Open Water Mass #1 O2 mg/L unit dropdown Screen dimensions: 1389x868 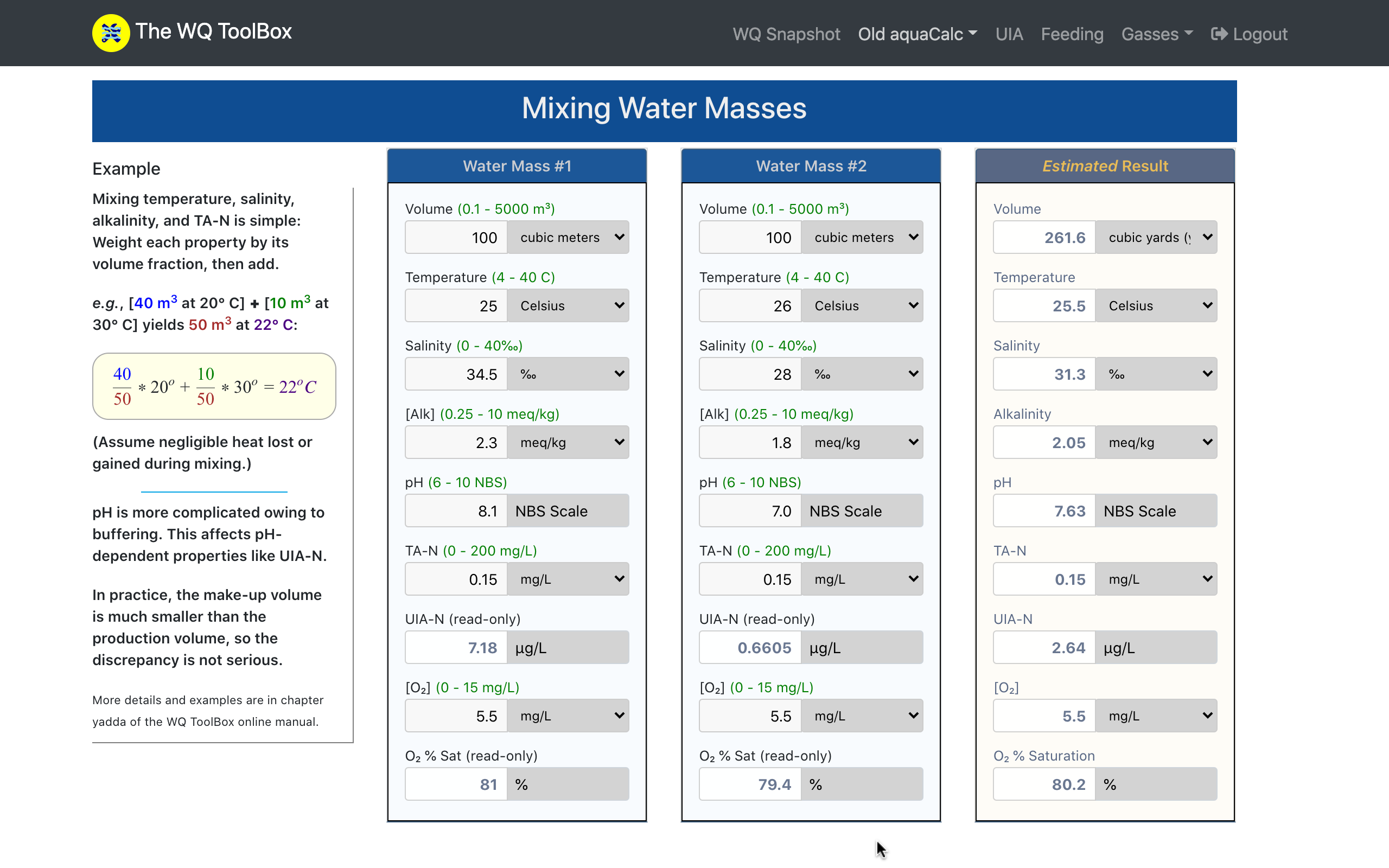(568, 716)
